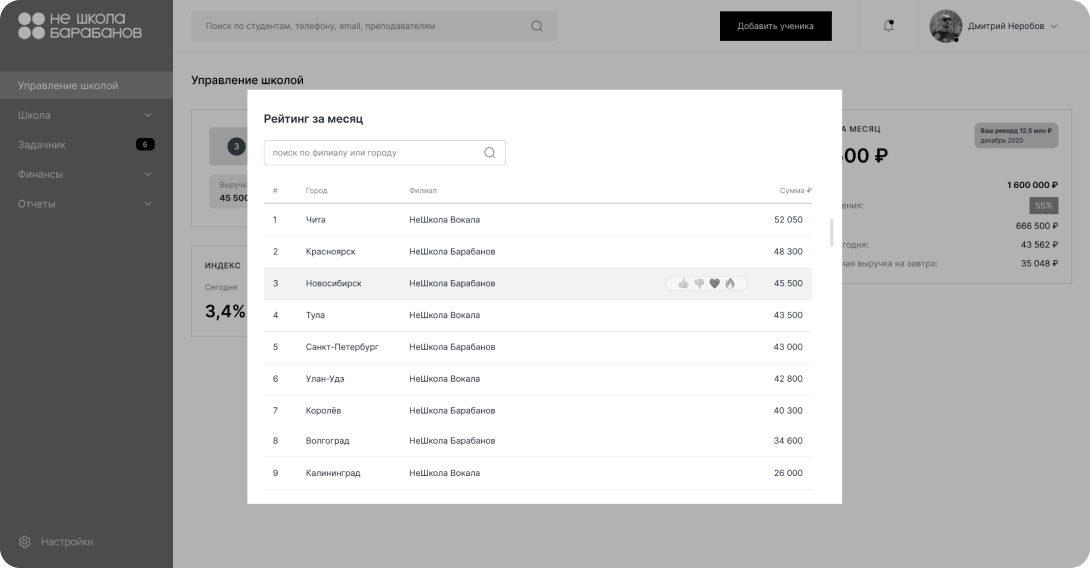Click magnifier icon in branch search field
The height and width of the screenshot is (568, 1090).
pos(490,153)
